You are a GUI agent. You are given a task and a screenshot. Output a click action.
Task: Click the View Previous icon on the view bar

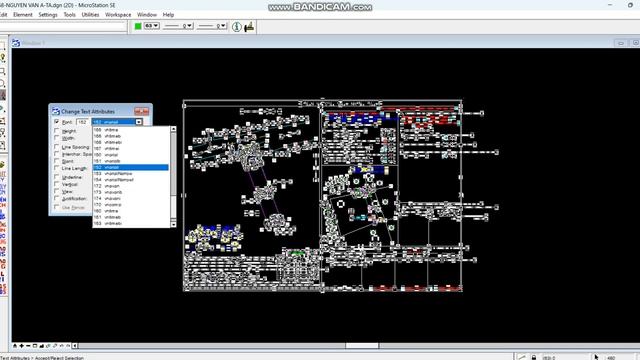tap(61, 346)
